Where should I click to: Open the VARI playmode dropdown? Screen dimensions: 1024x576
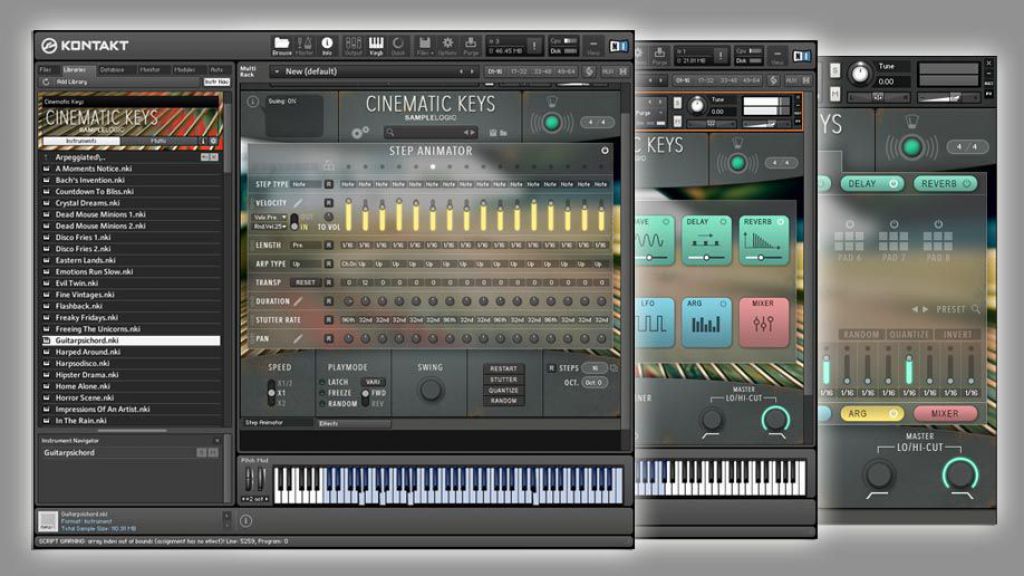point(373,381)
